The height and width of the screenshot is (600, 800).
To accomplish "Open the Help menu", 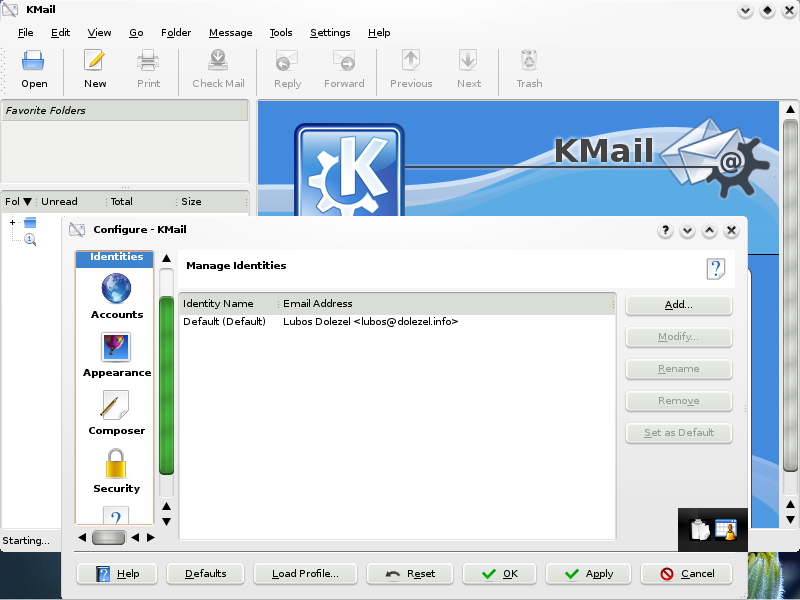I will 379,33.
